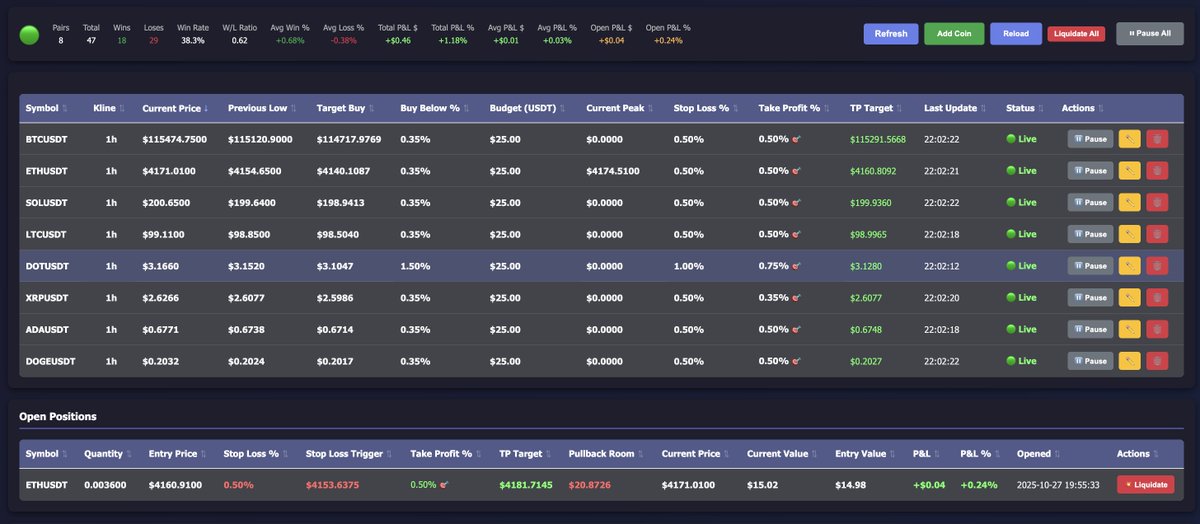Click the target icon beside DOTUSDT 0.75% take profit

pos(797,266)
